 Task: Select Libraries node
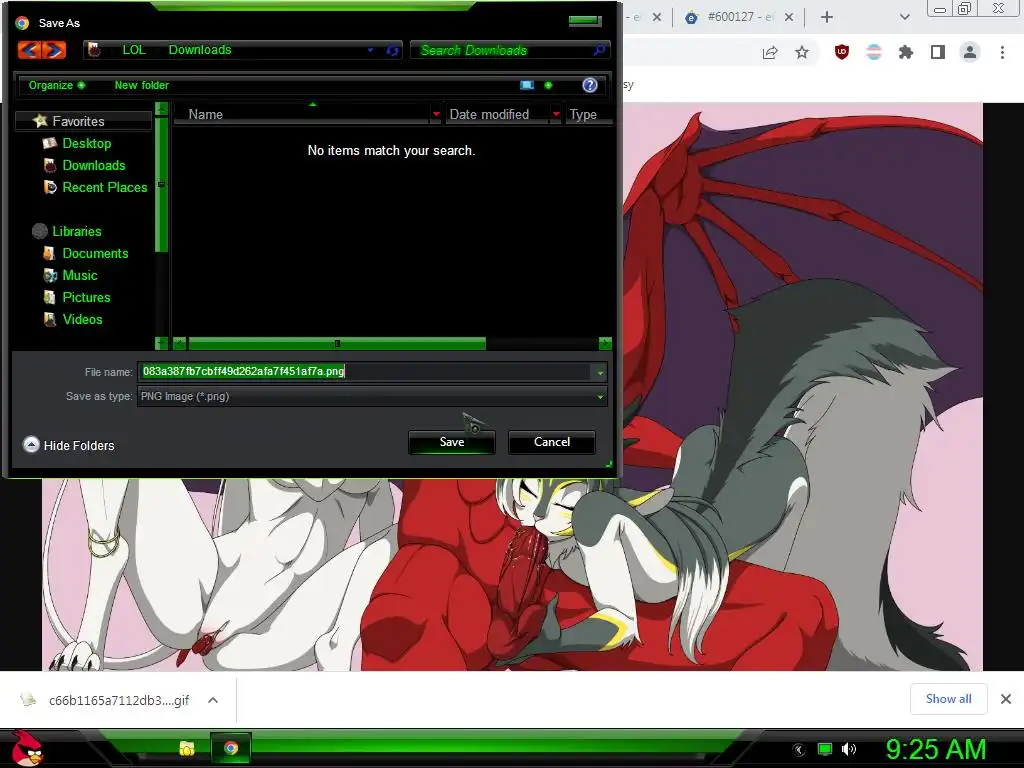76,231
